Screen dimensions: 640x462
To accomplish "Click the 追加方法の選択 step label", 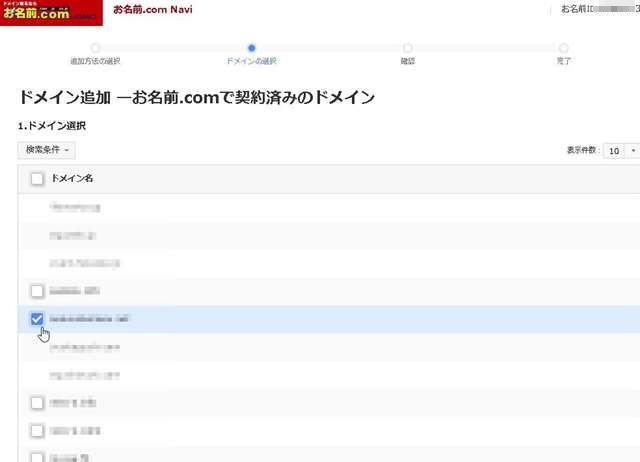I will coord(95,62).
